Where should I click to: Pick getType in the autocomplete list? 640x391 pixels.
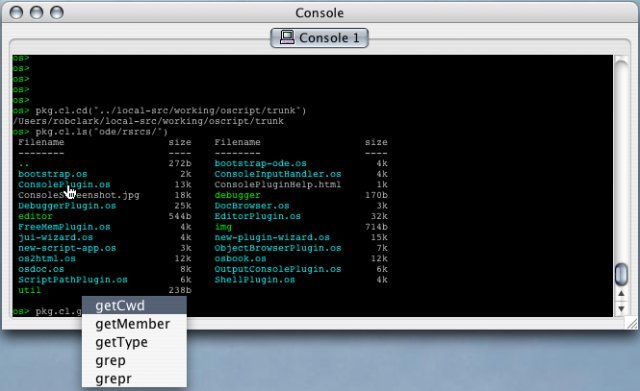134,342
